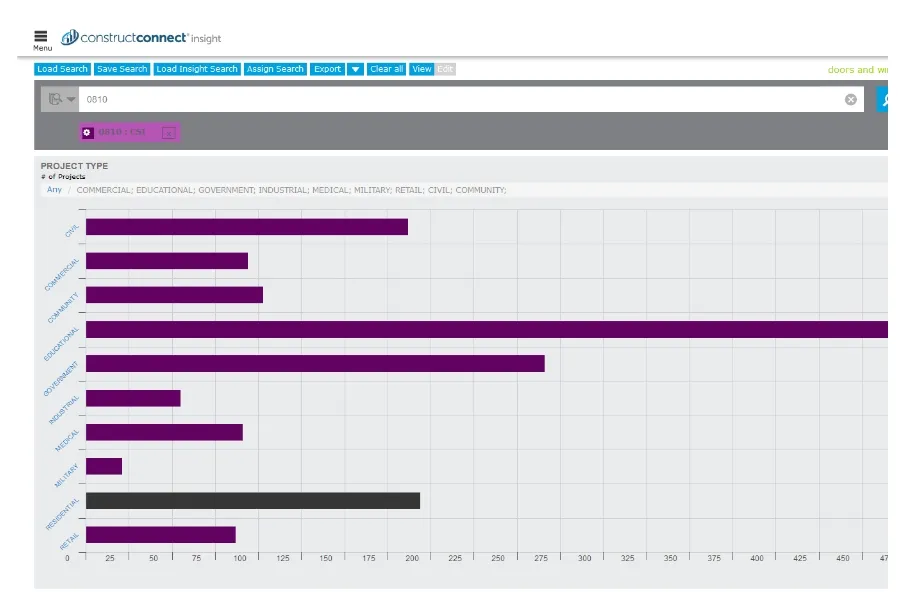Switch to Edit mode
The image size is (906, 602).
coord(445,69)
